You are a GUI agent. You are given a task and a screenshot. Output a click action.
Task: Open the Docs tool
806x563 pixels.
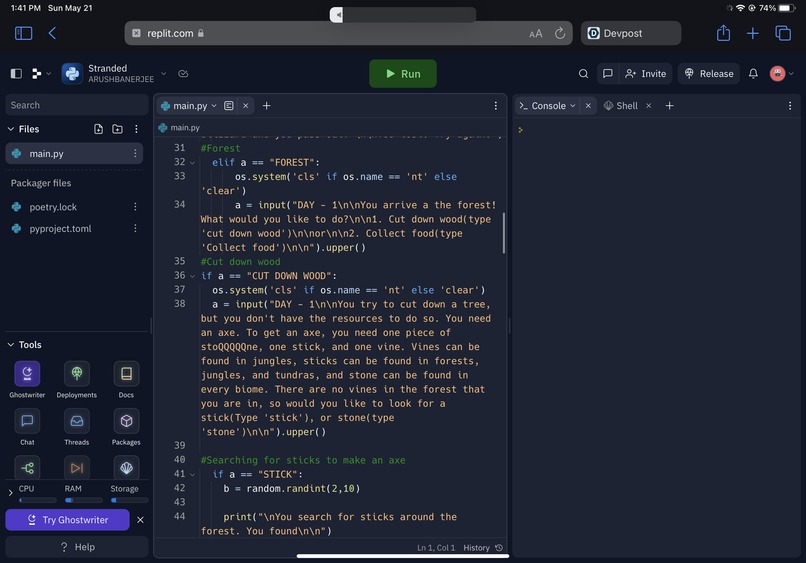click(126, 379)
